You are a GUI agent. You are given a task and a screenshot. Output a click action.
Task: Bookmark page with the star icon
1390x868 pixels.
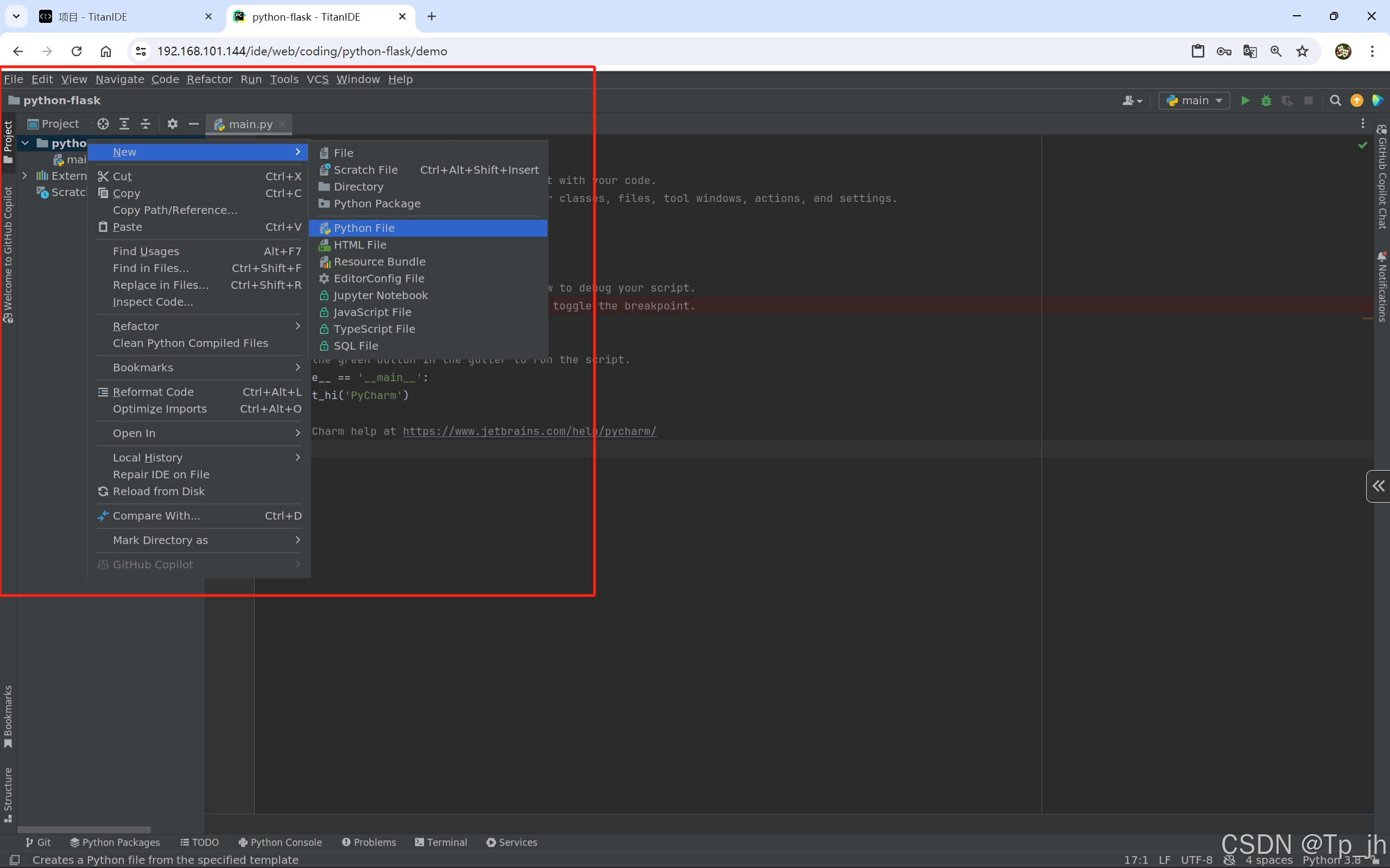(x=1302, y=51)
